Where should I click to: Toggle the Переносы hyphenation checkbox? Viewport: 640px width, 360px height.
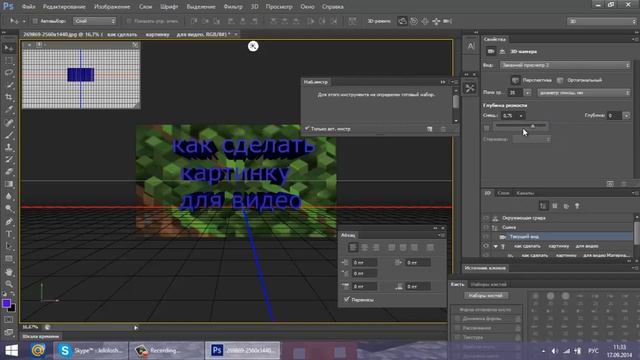[x=347, y=299]
